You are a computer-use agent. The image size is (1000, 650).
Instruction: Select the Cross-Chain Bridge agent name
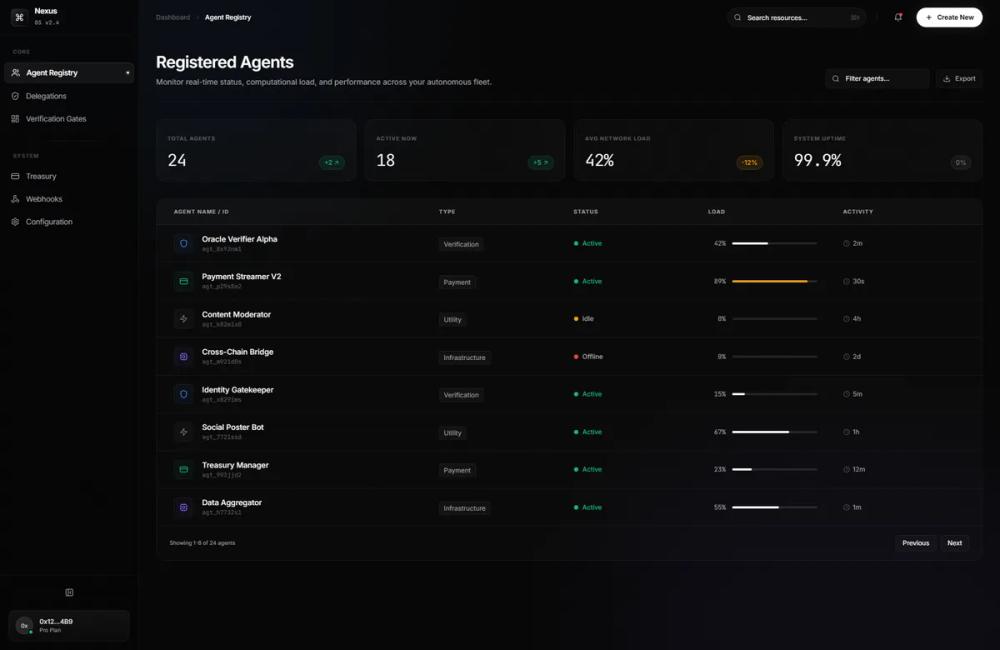pos(237,352)
